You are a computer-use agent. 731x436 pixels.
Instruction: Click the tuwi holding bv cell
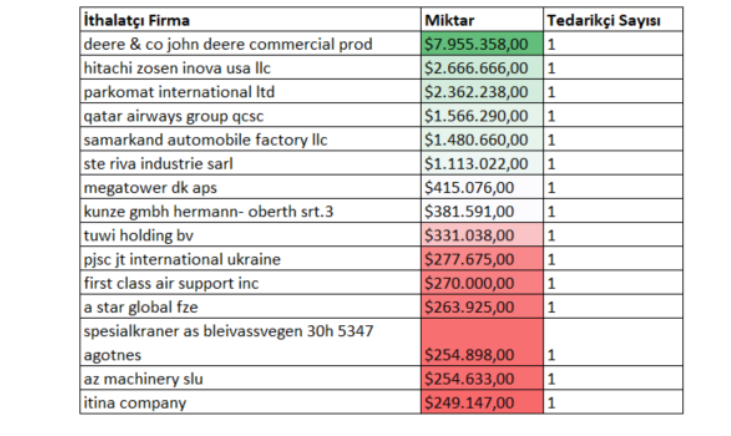248,235
